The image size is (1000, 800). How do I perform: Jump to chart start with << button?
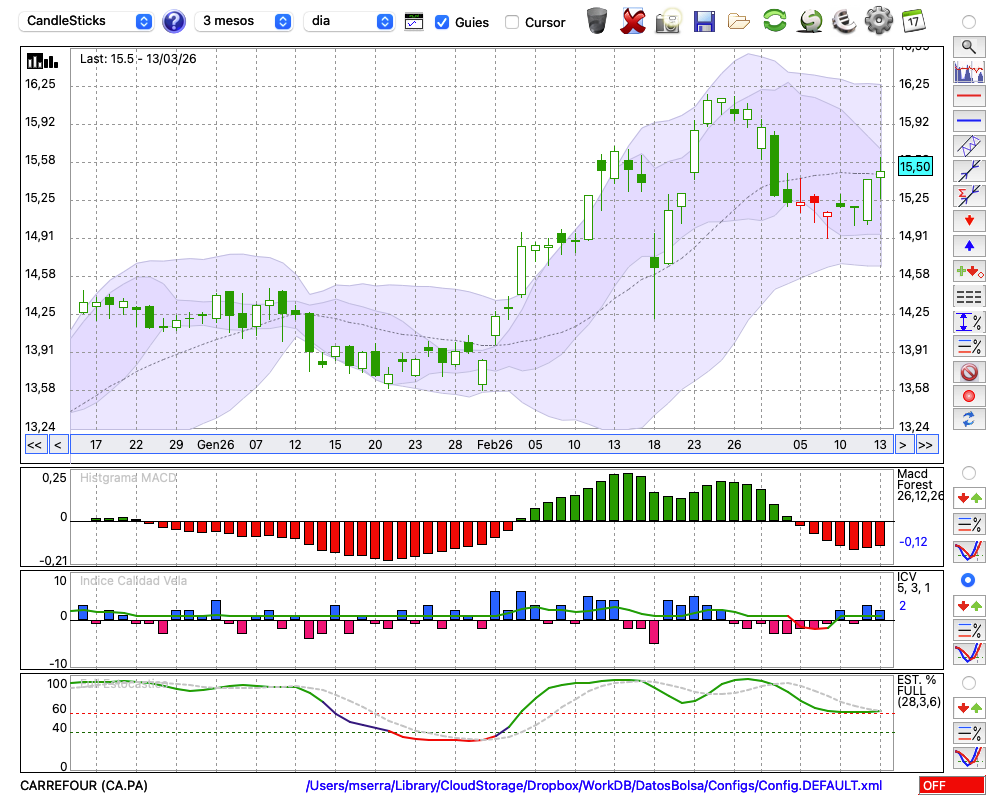click(34, 444)
